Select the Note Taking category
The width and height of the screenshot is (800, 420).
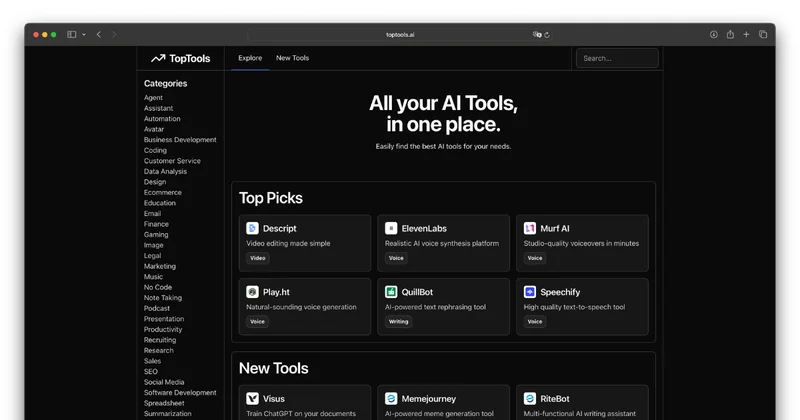click(x=162, y=298)
